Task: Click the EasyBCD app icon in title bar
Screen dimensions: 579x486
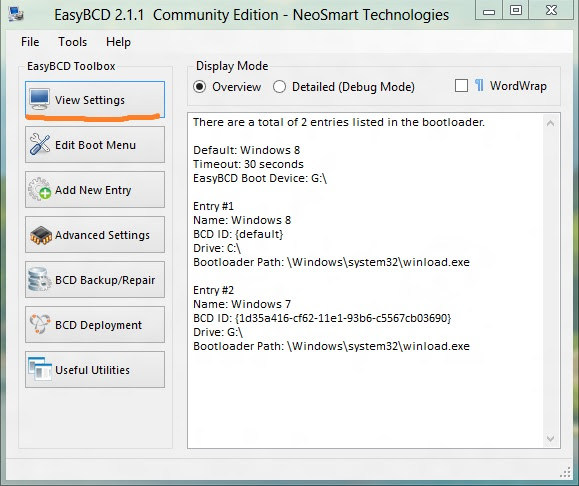Action: (x=17, y=14)
